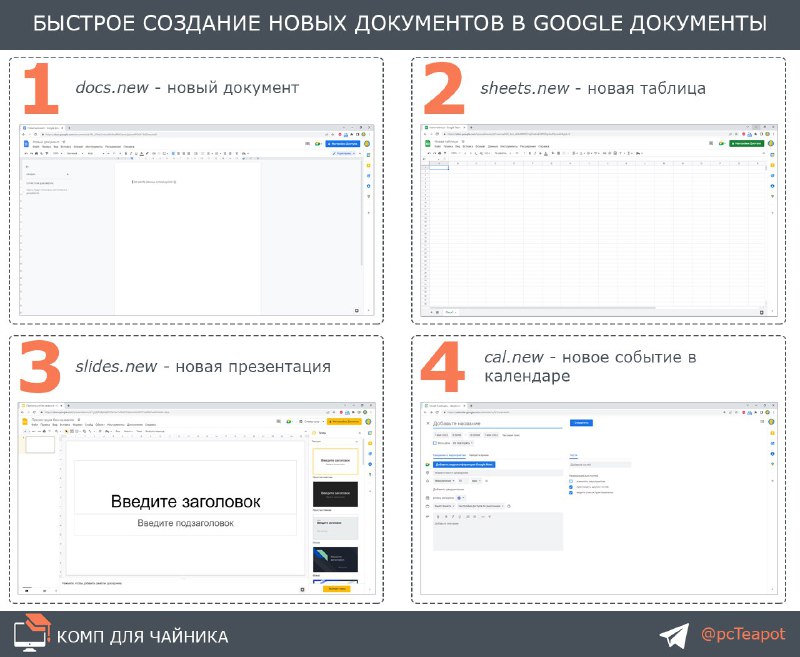Click the Slides window profile avatar
This screenshot has width=800, height=657.
coord(368,421)
